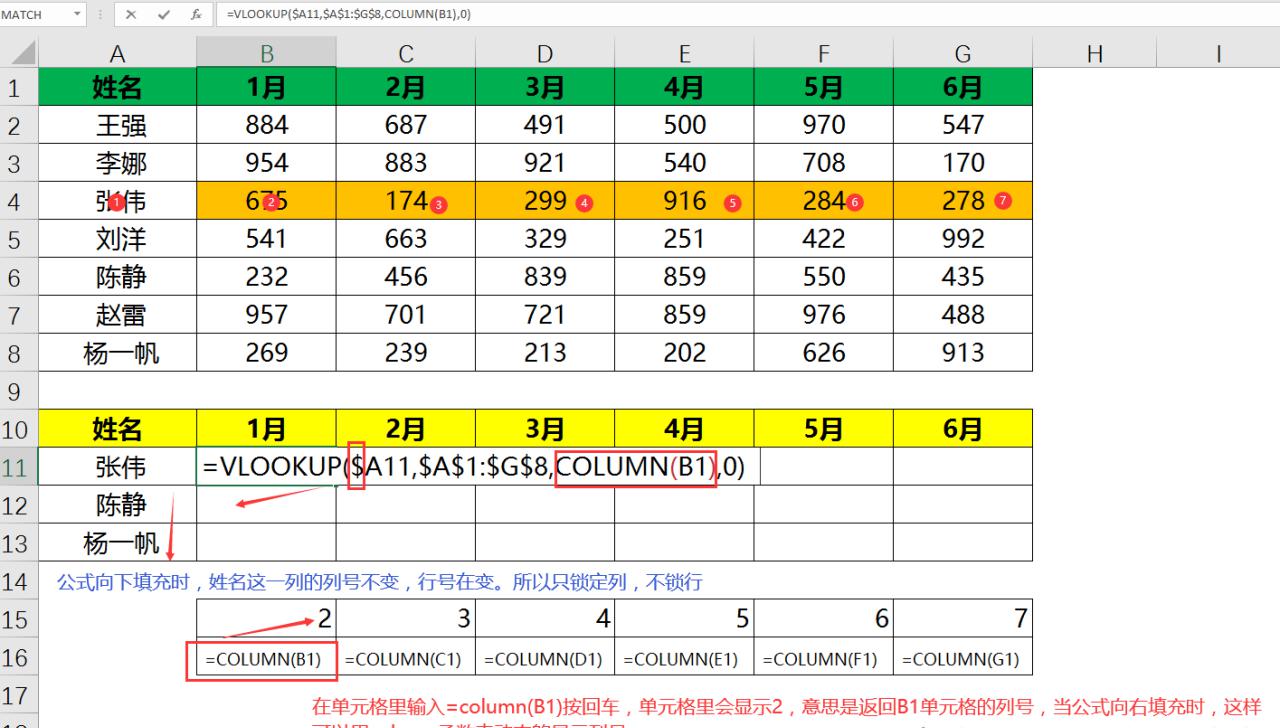Select column D header
1280x728 pixels.
tap(545, 53)
